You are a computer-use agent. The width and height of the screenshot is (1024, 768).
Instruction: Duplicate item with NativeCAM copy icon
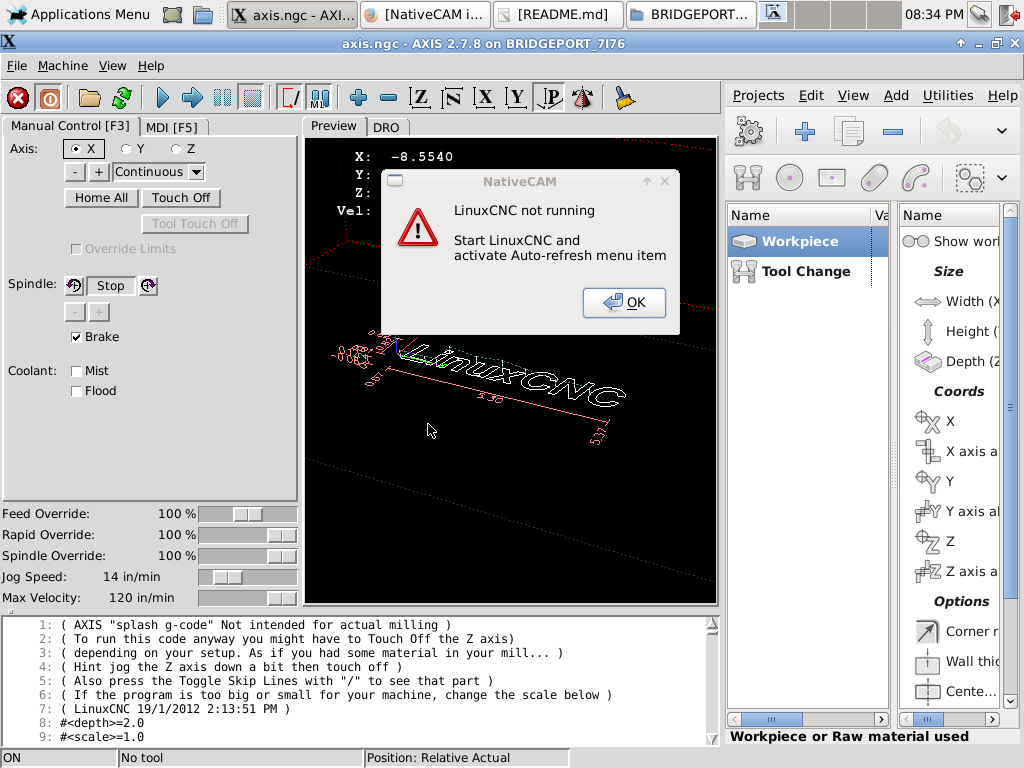pyautogui.click(x=849, y=131)
